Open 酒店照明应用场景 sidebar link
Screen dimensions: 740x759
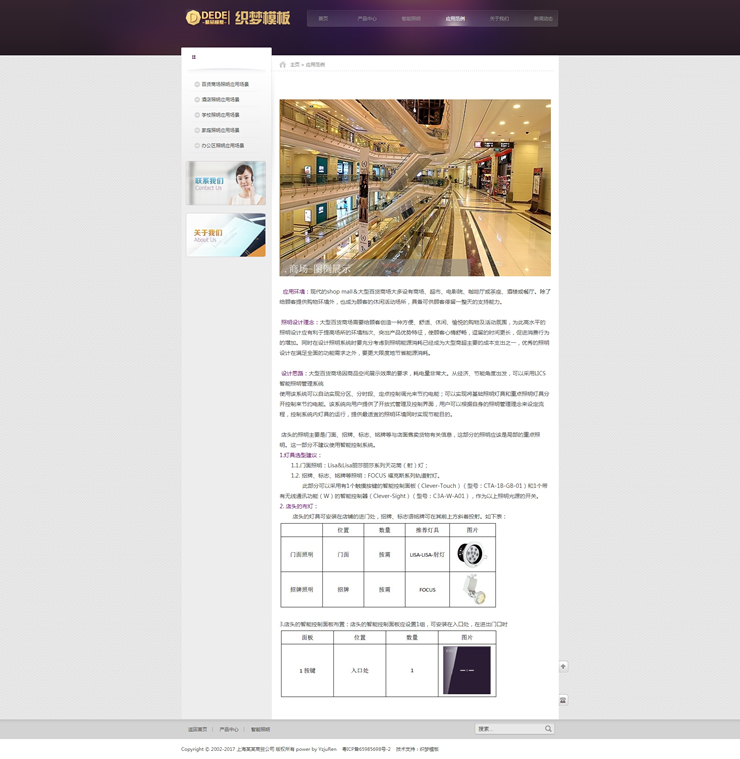point(220,100)
